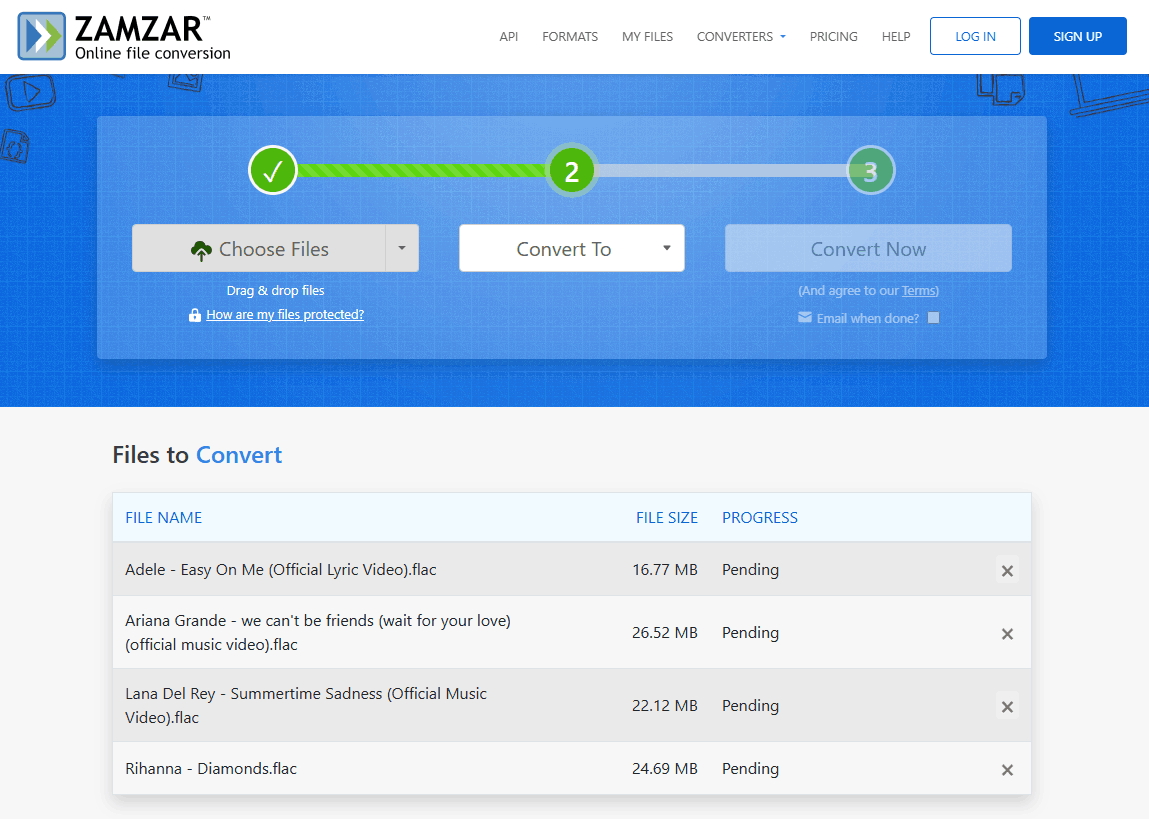The image size is (1149, 819).
Task: Enable the Email when done checkbox
Action: 933,318
